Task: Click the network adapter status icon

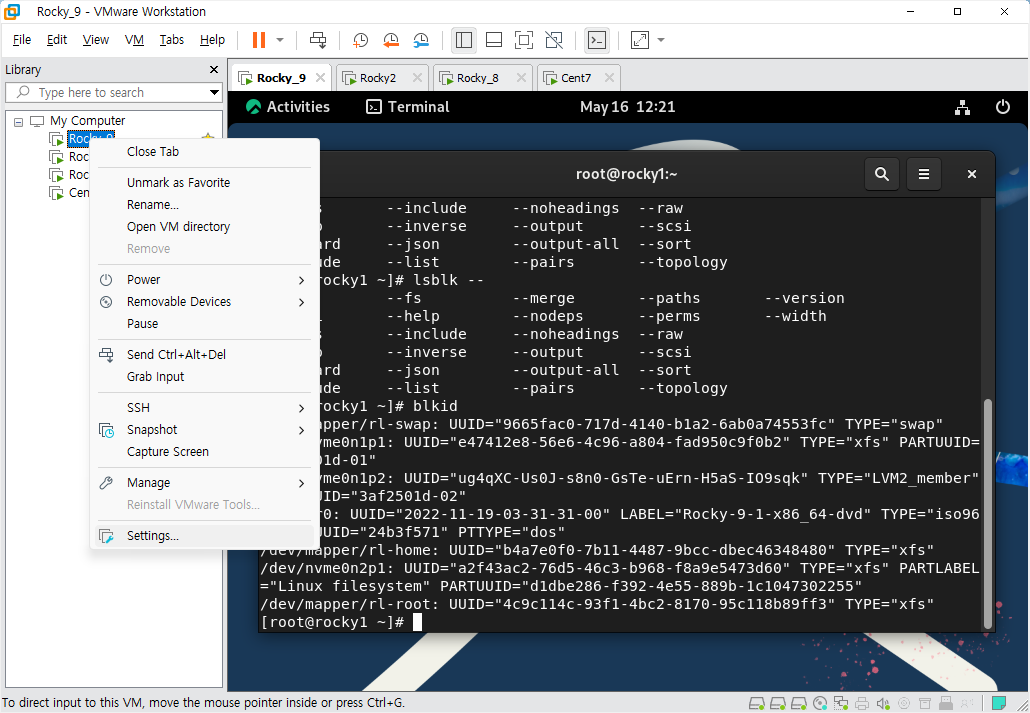Action: tap(841, 704)
